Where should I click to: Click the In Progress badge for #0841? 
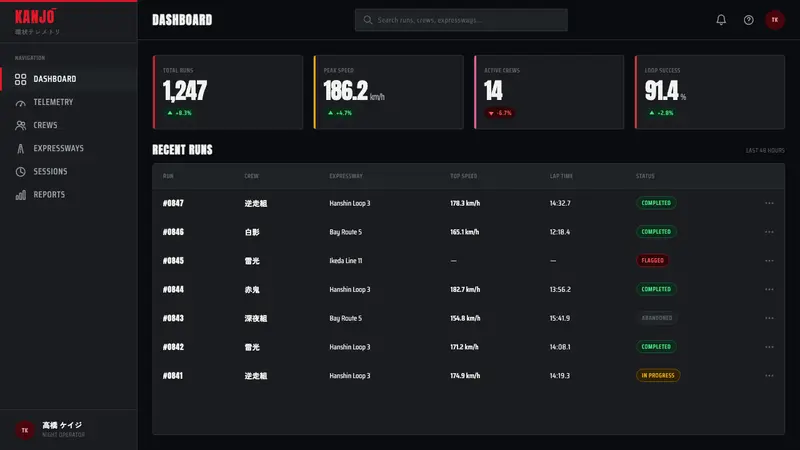click(658, 376)
